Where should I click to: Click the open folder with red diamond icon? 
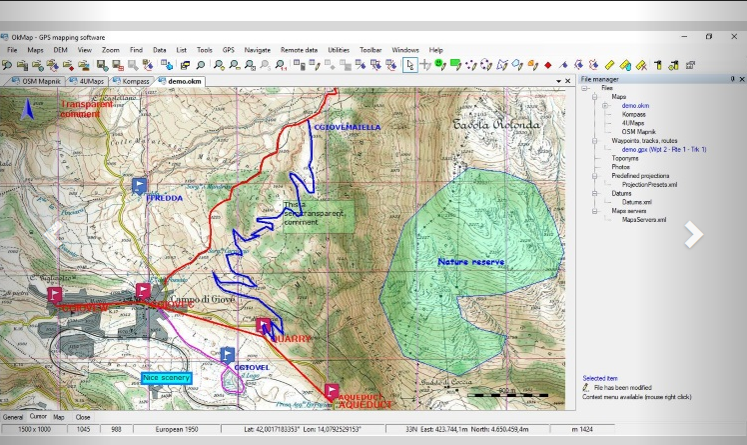[68, 65]
